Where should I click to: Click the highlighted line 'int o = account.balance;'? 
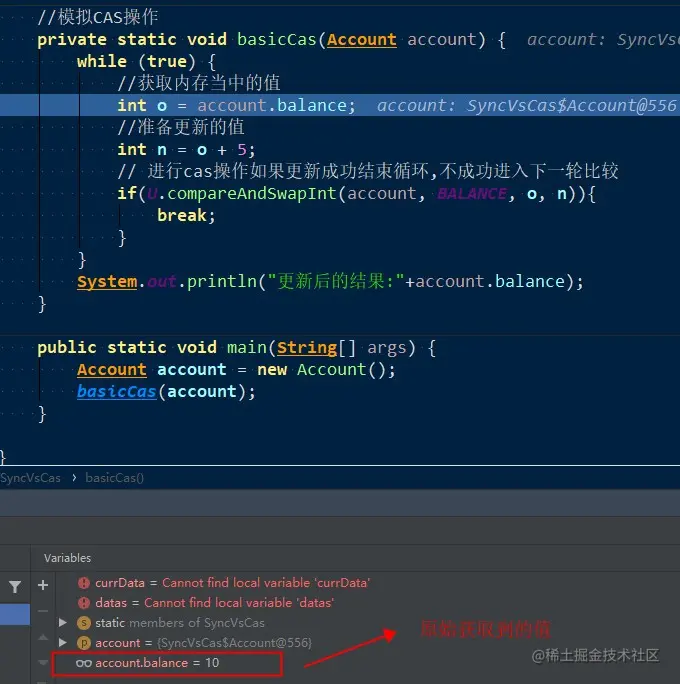237,105
